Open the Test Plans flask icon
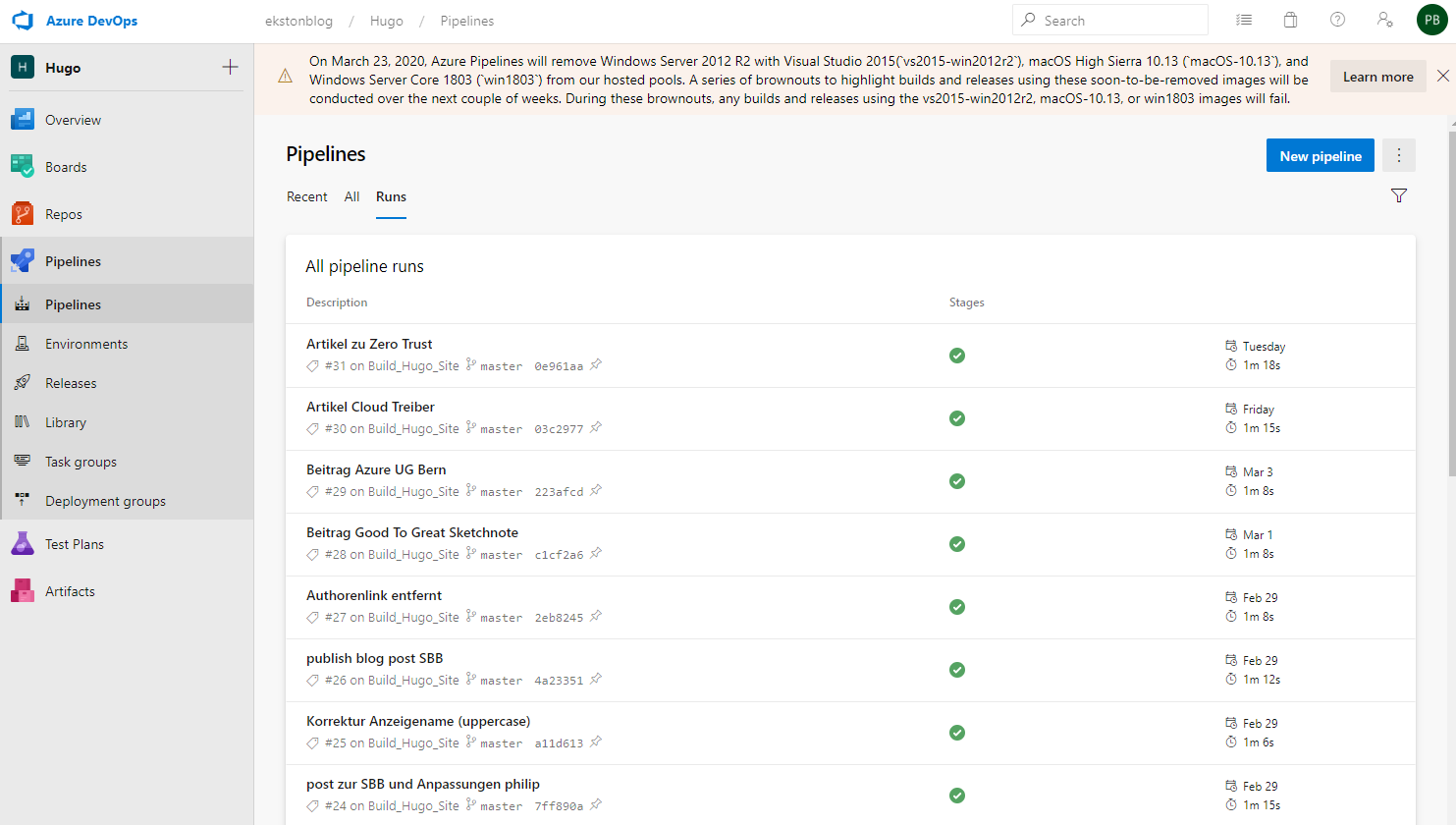Viewport: 1456px width, 825px height. 23,544
